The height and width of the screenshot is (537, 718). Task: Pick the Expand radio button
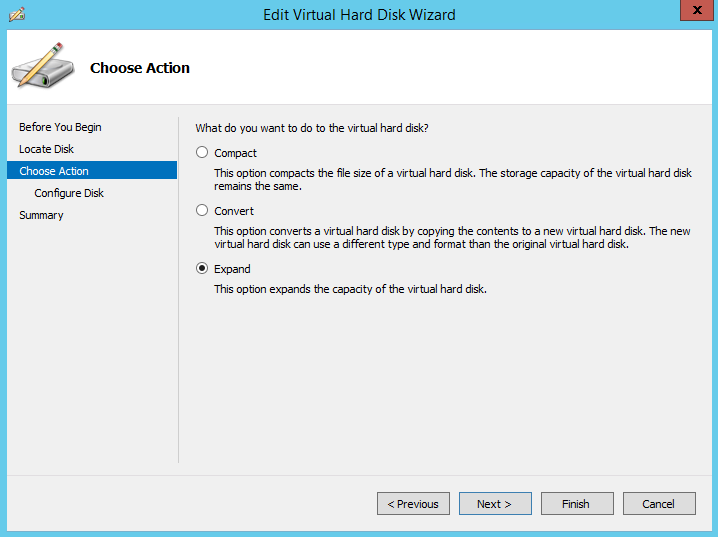click(x=203, y=269)
